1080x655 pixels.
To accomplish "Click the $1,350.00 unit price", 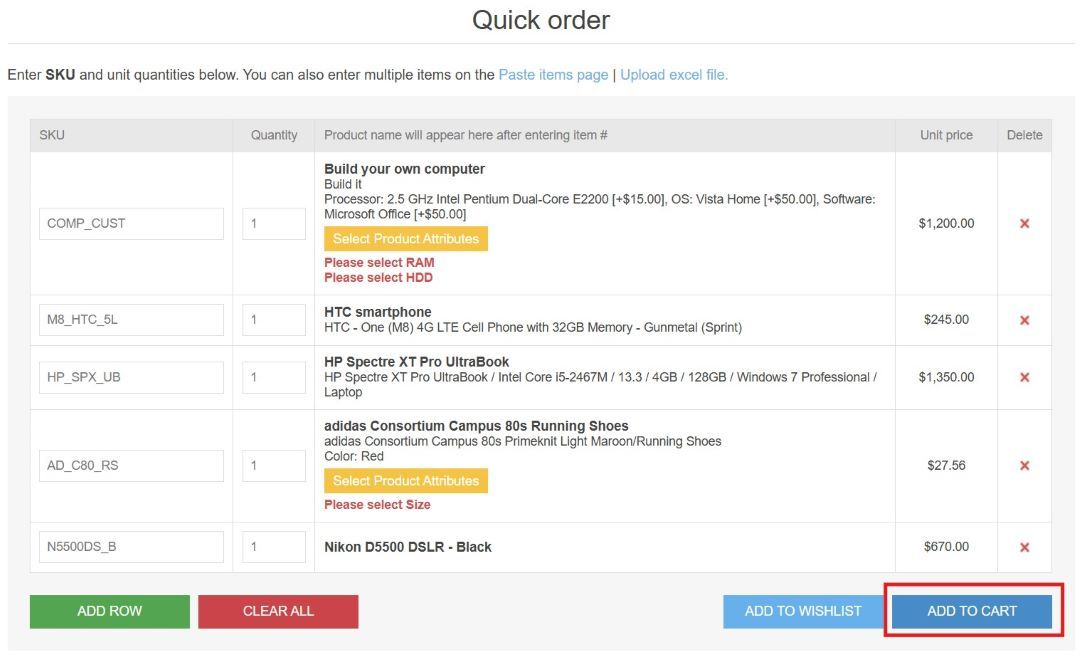I will click(x=946, y=377).
